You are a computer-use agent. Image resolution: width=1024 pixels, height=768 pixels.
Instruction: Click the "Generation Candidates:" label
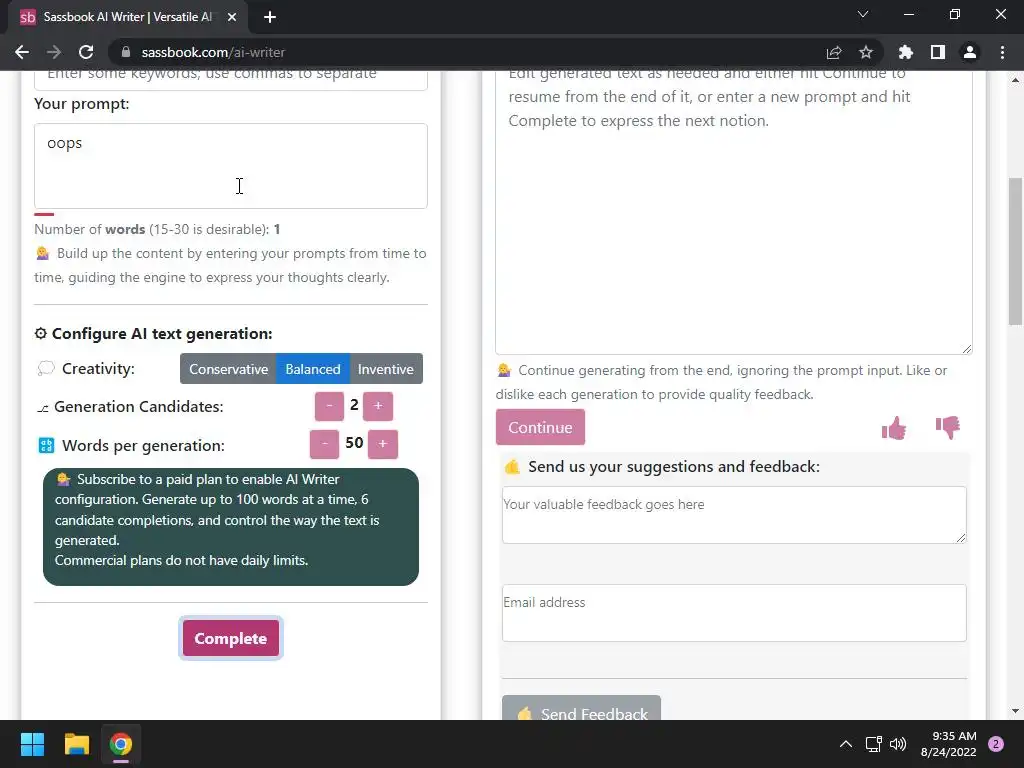click(x=138, y=406)
